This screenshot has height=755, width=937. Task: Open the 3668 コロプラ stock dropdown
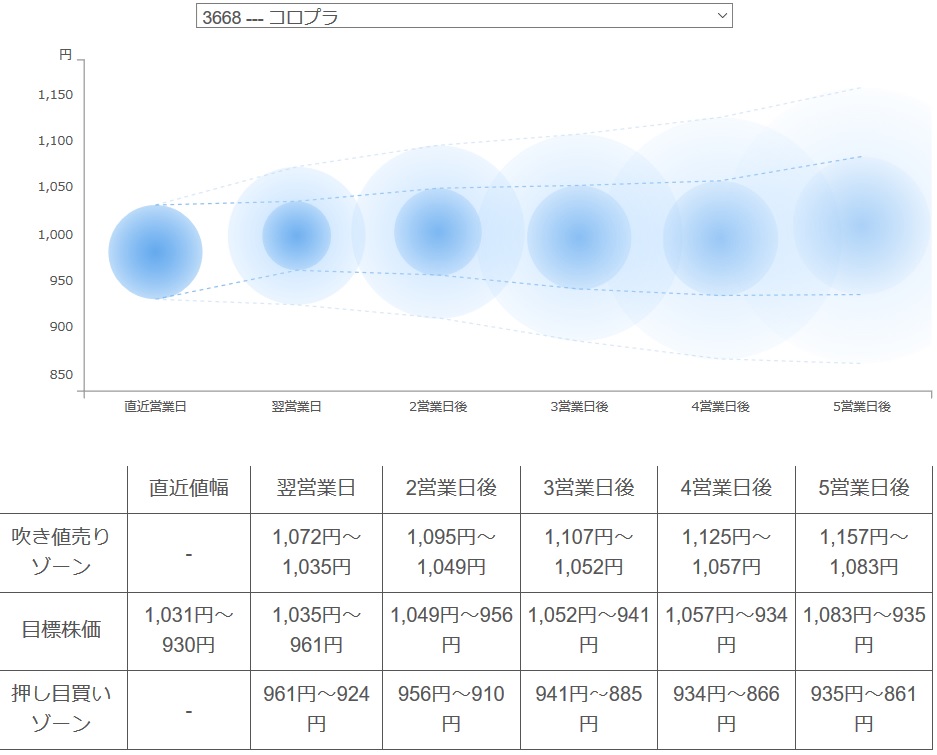(x=464, y=16)
